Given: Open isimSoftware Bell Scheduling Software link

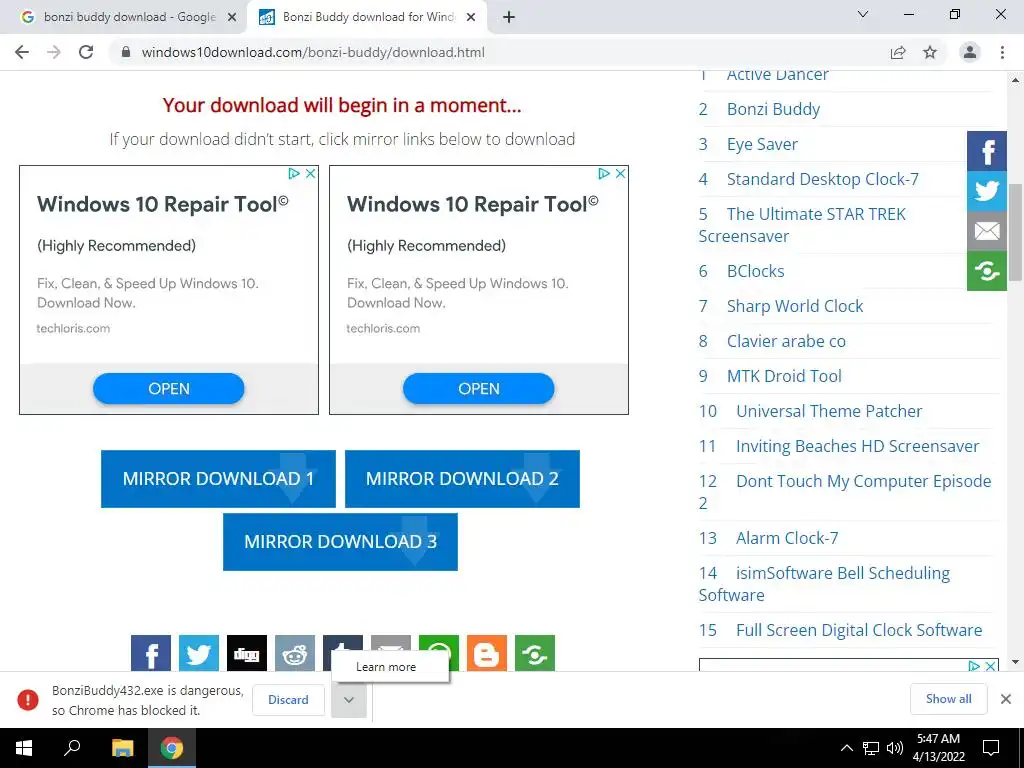Looking at the screenshot, I should click(824, 584).
